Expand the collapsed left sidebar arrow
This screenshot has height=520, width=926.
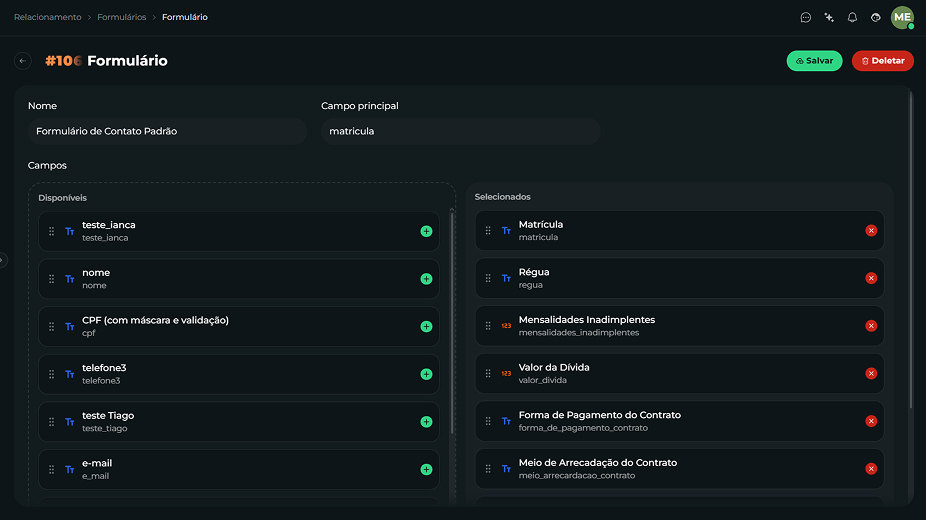(x=2, y=260)
